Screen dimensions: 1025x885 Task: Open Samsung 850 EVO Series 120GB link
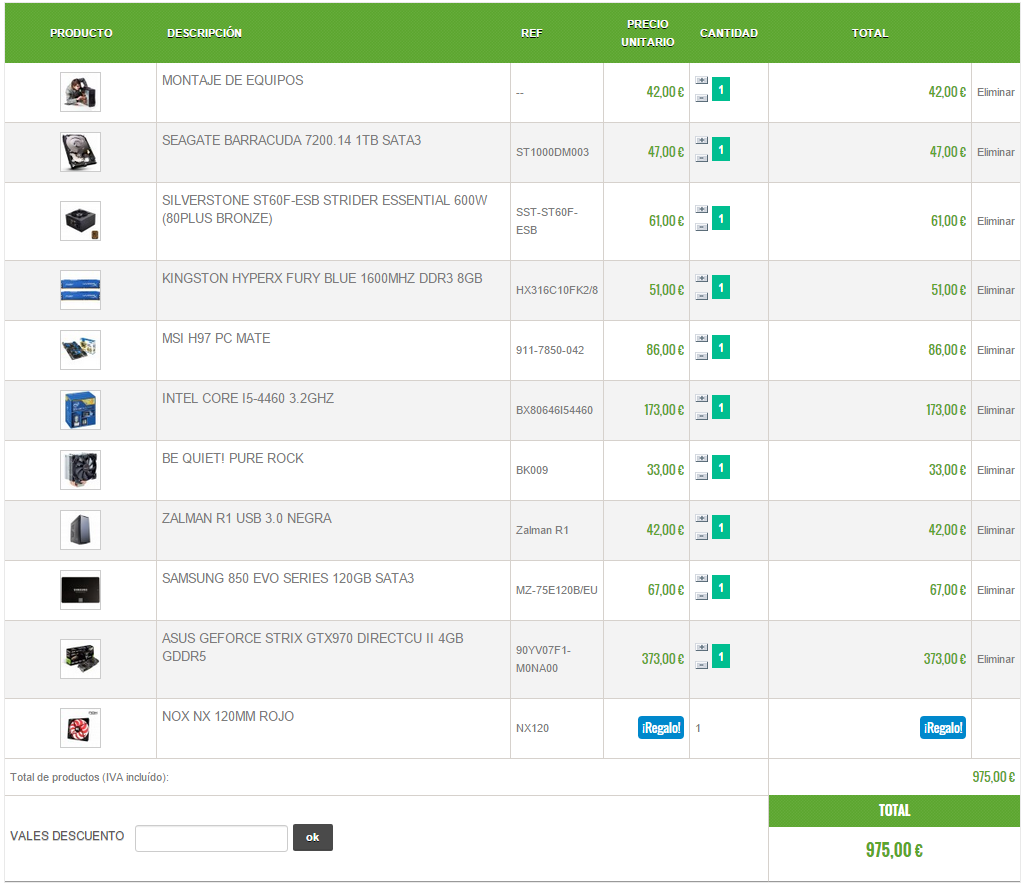288,579
